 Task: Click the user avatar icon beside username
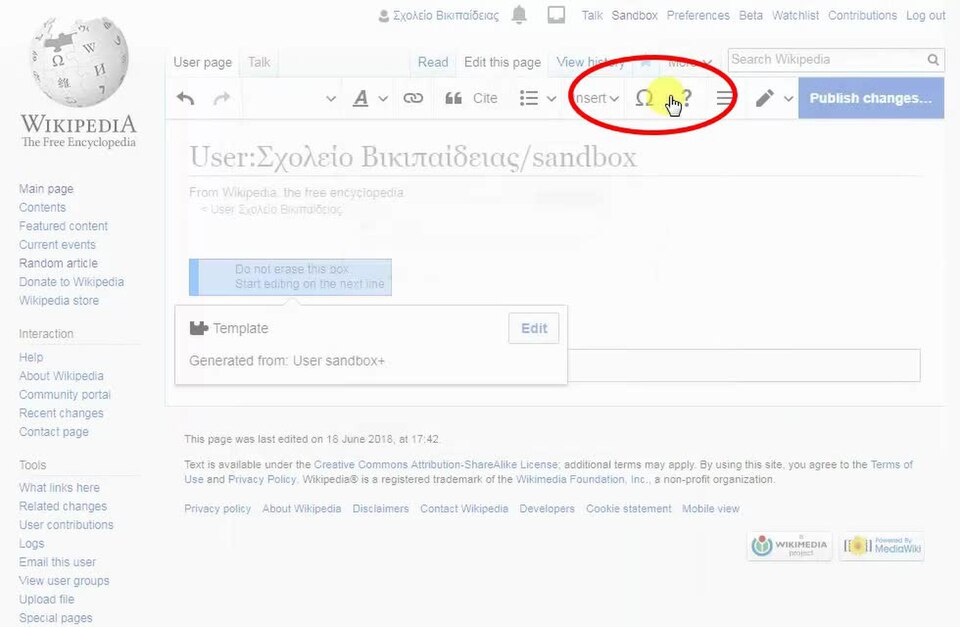(x=384, y=16)
